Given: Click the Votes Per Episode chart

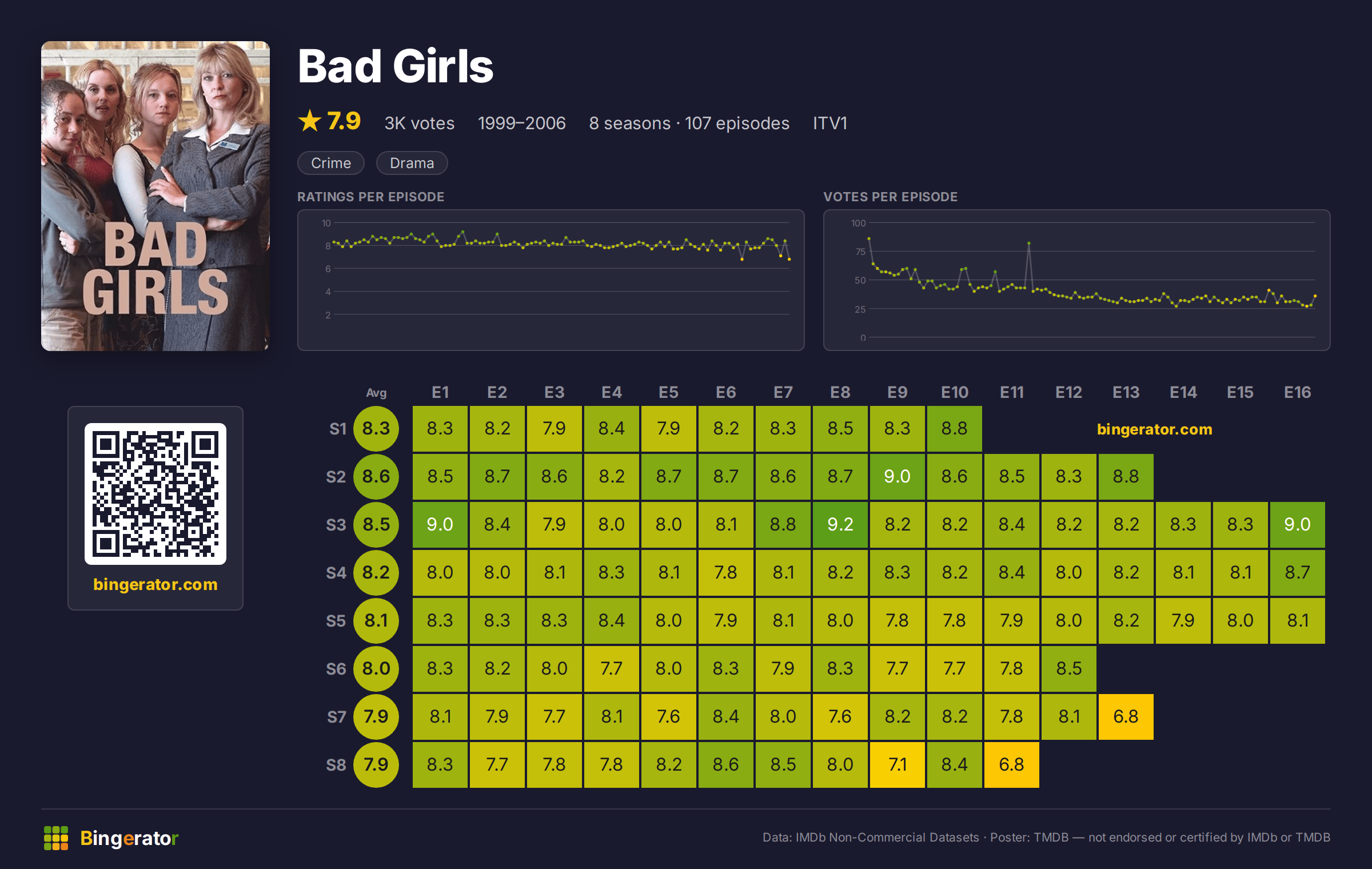Looking at the screenshot, I should (x=1077, y=280).
